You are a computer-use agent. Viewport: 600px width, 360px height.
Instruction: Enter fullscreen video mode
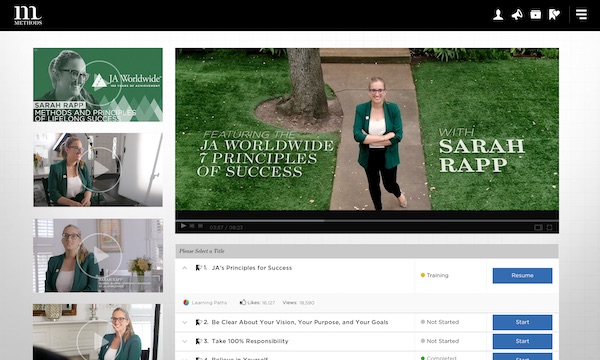(x=549, y=227)
